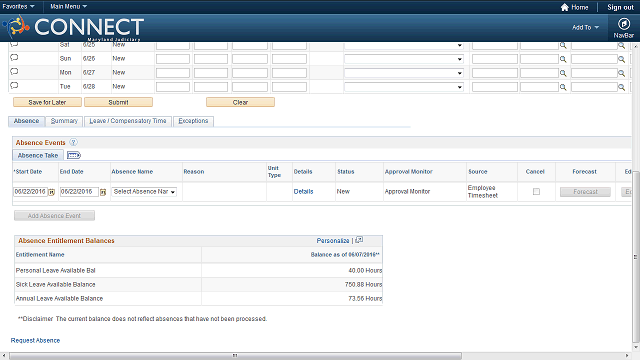Expand the Favorites dropdown menu

[18, 7]
